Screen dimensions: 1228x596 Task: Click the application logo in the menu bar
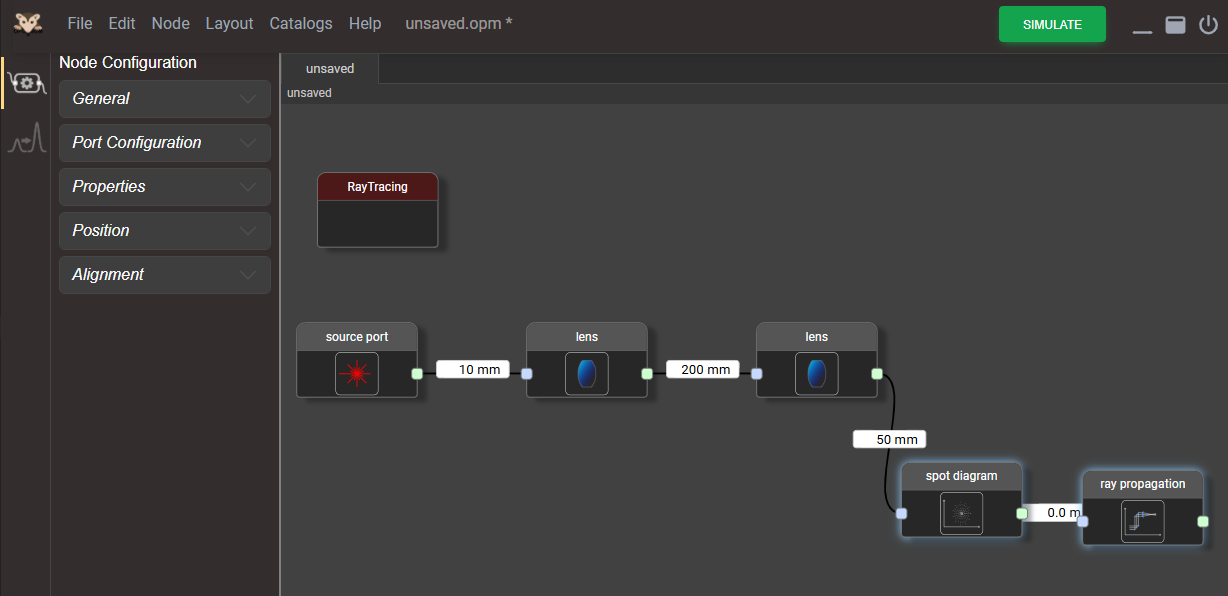click(28, 24)
